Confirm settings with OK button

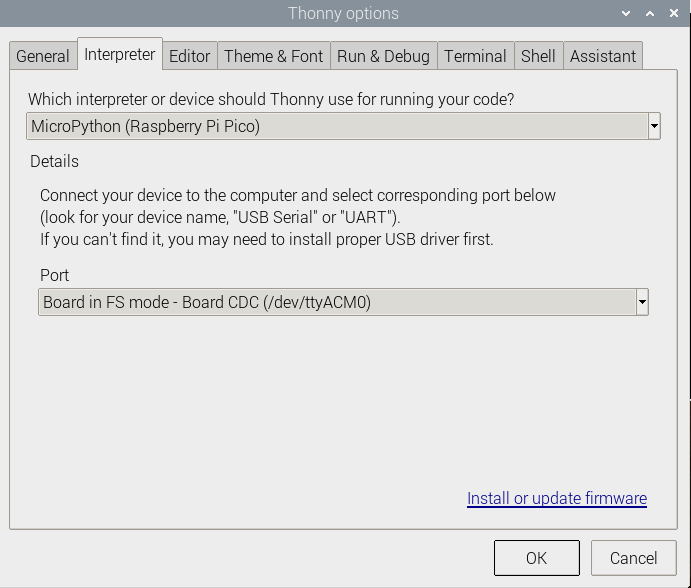[x=537, y=558]
